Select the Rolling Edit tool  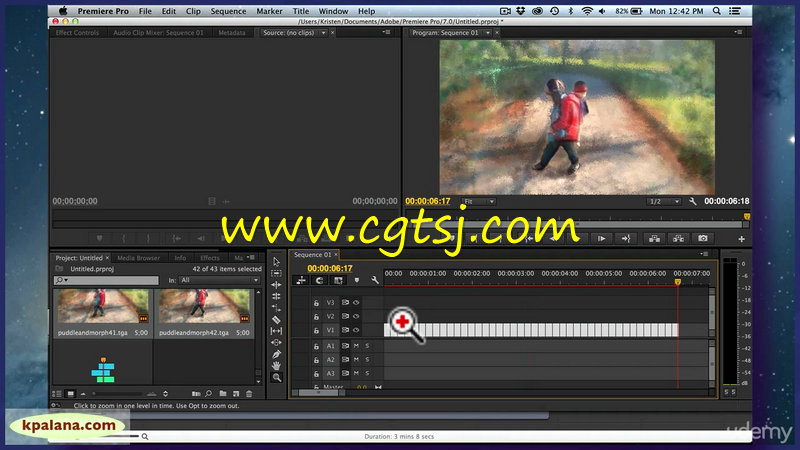pyautogui.click(x=276, y=296)
